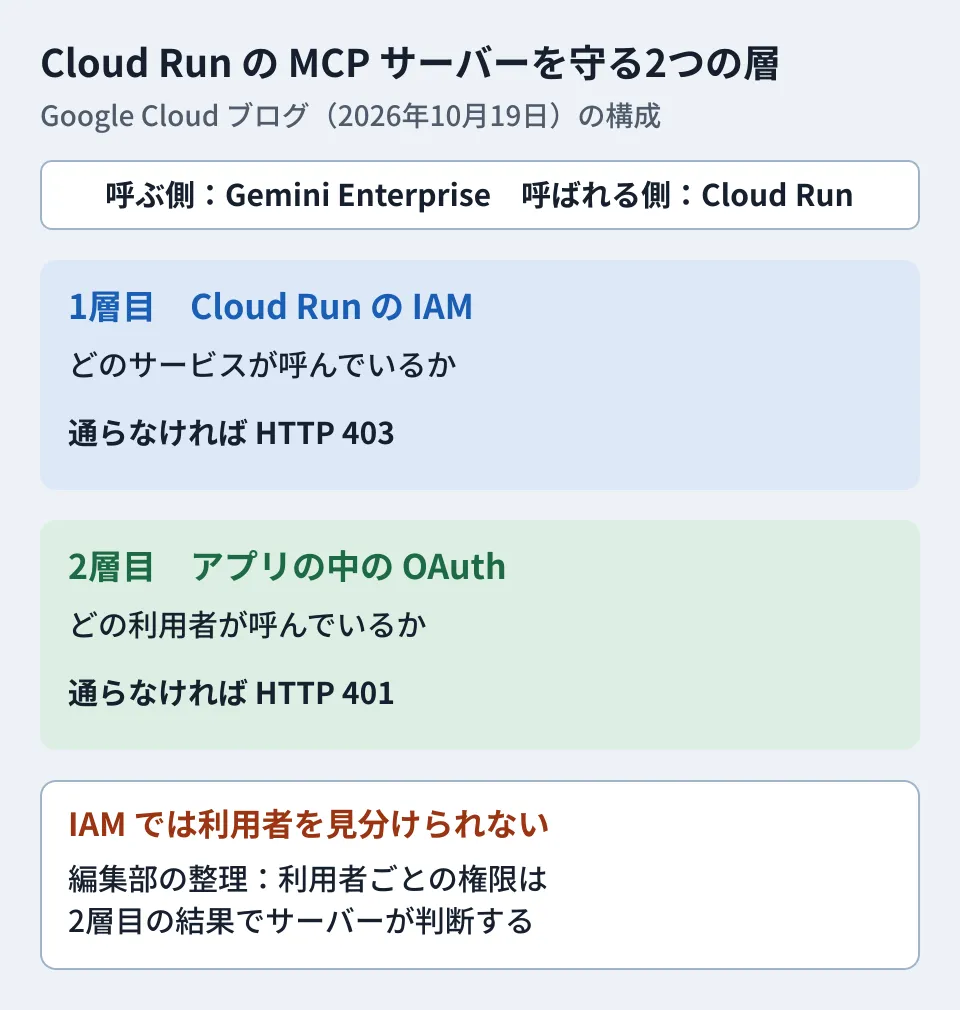
Task: Select the text '通らなければ HTTP 403'
Action: tap(231, 433)
